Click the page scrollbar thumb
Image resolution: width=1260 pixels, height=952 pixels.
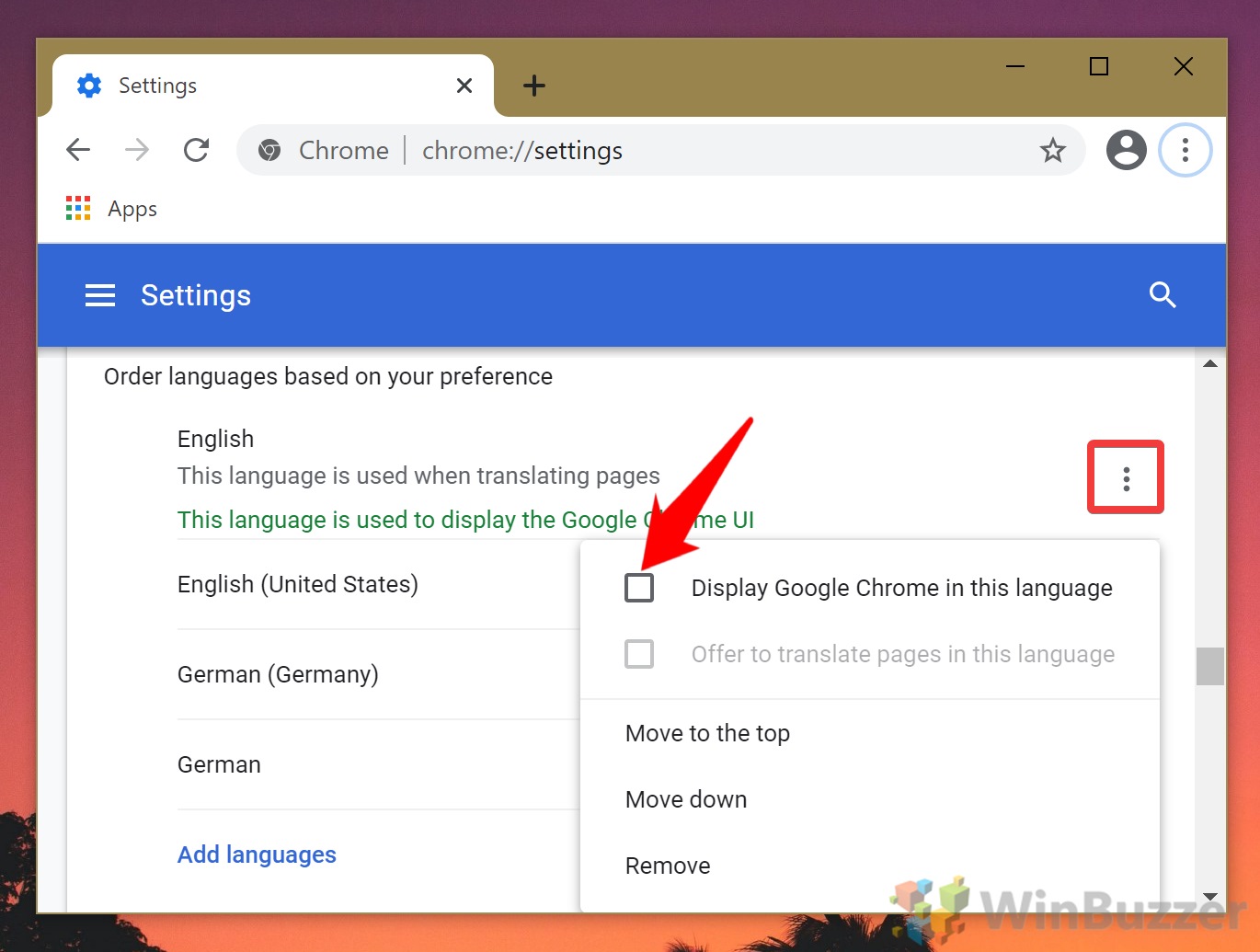tap(1210, 666)
